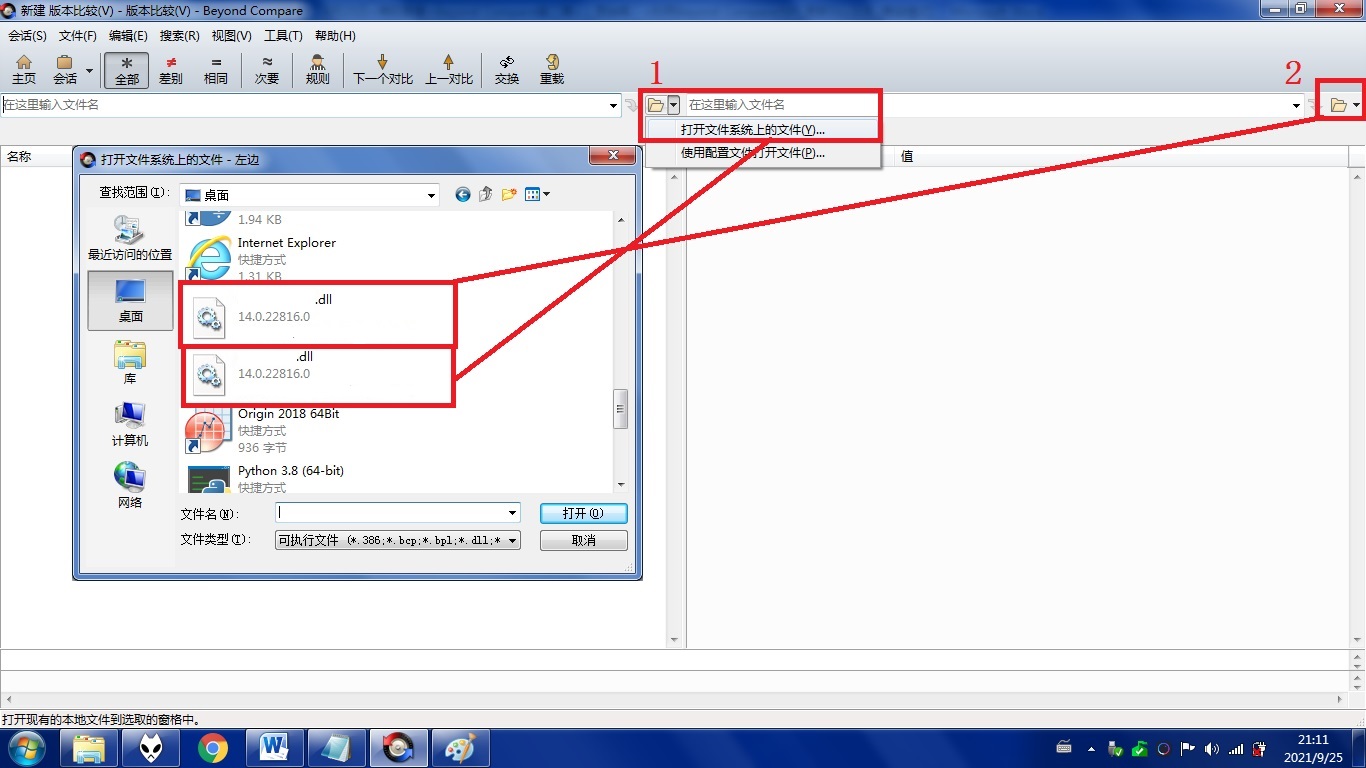
Task: Select 网络 (Network) in places bar
Action: pos(130,486)
